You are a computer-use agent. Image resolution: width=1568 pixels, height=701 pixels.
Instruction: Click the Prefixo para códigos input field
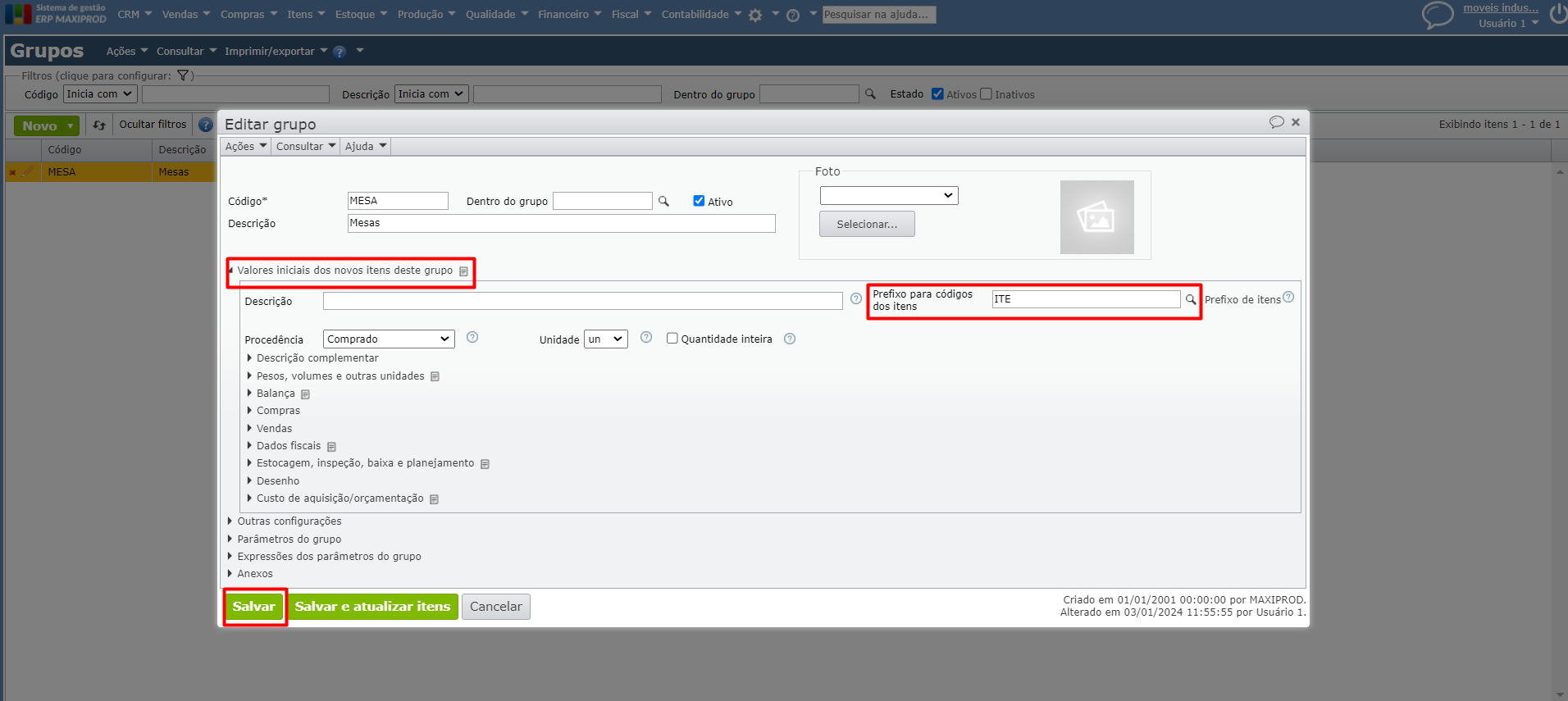[1086, 299]
